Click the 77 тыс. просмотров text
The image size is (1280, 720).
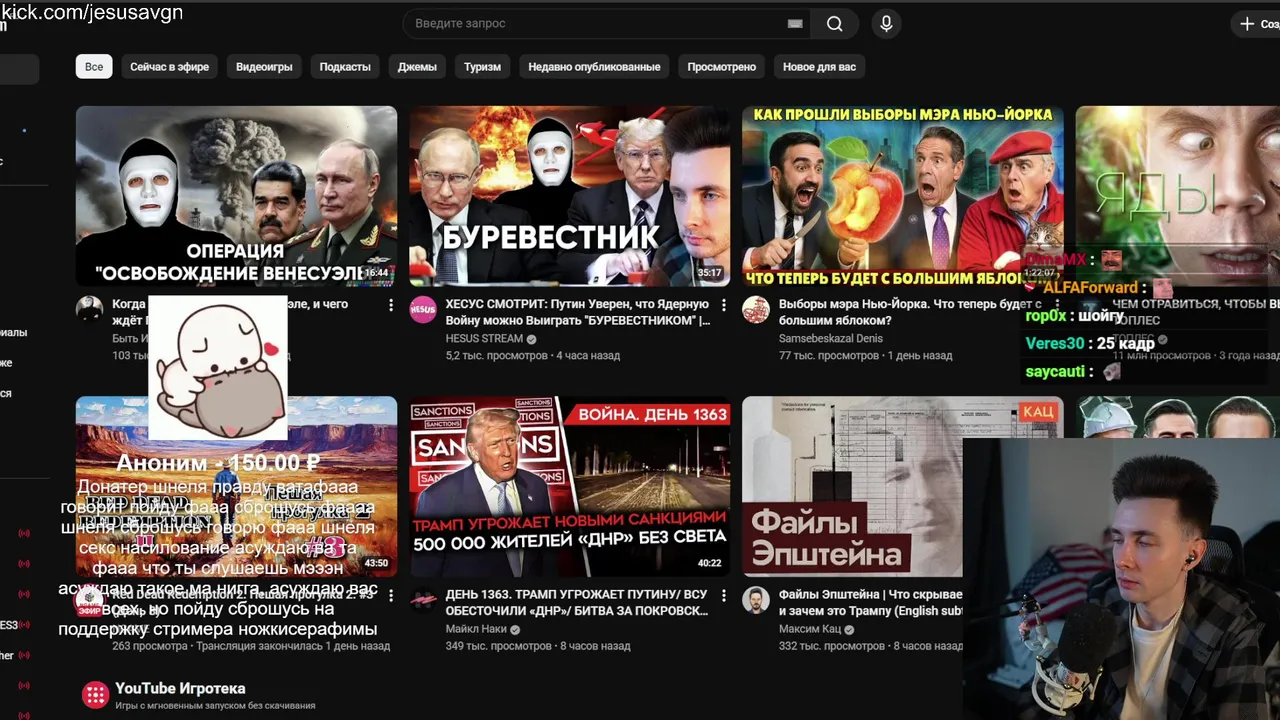pyautogui.click(x=829, y=356)
